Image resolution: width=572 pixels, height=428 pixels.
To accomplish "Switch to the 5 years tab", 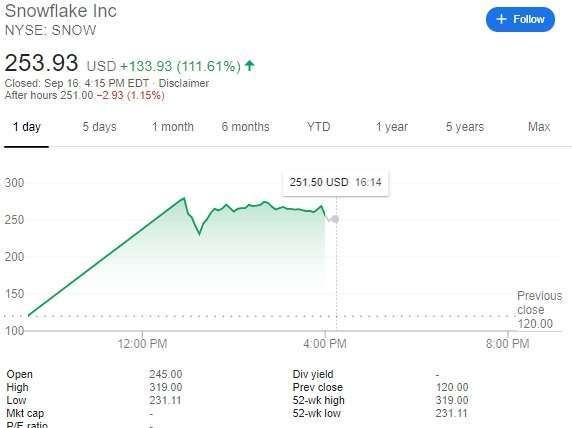I will click(x=465, y=127).
